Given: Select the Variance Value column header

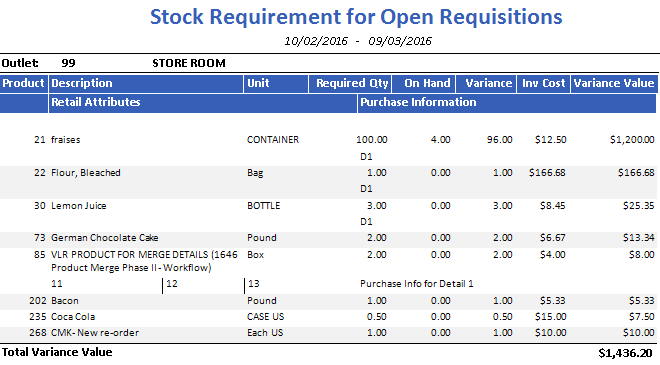Looking at the screenshot, I should click(613, 83).
